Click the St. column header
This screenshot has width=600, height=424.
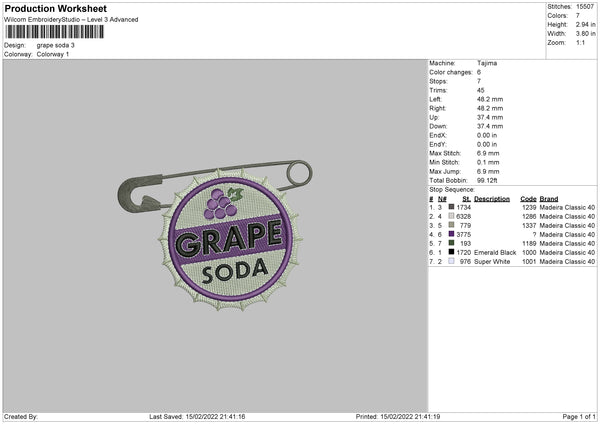tap(466, 199)
